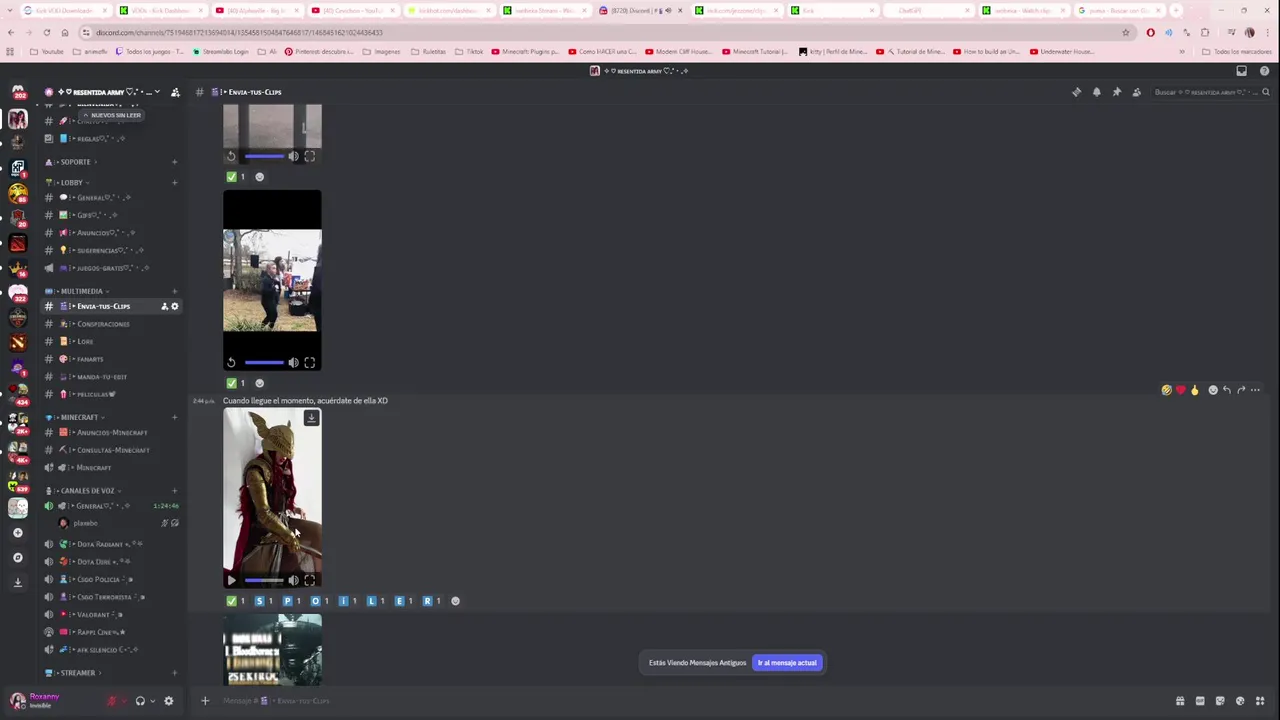This screenshot has width=1280, height=720.
Task: Open the Anuncios-Minecraft channel
Action: click(111, 433)
